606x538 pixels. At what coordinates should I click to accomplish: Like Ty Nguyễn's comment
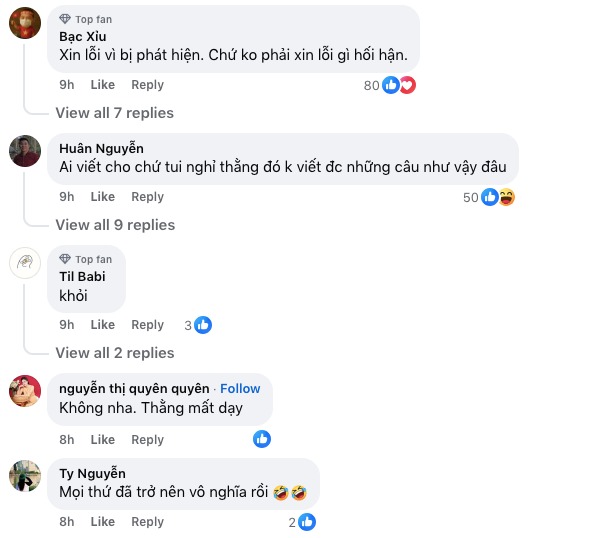pyautogui.click(x=103, y=522)
